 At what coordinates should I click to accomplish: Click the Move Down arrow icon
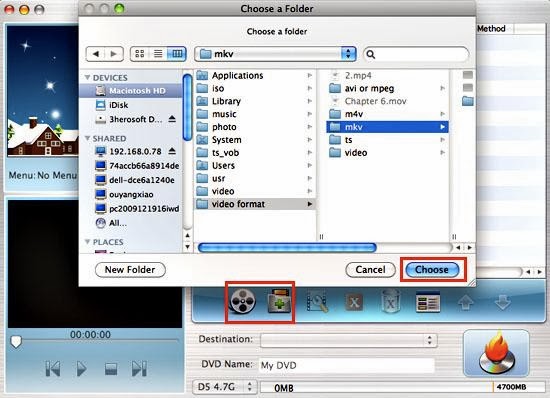(502, 302)
